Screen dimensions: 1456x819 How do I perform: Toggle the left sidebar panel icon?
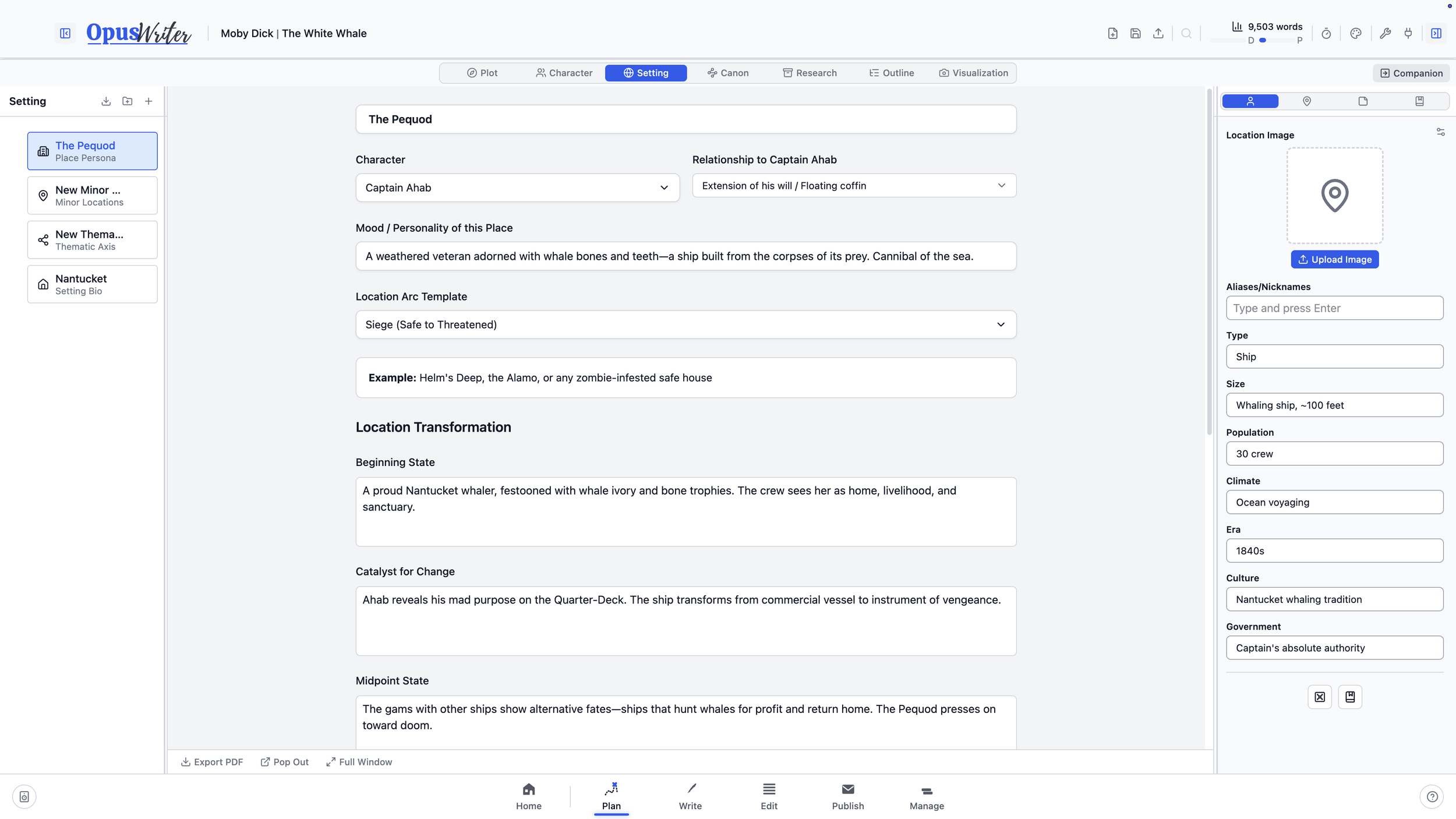pyautogui.click(x=65, y=33)
